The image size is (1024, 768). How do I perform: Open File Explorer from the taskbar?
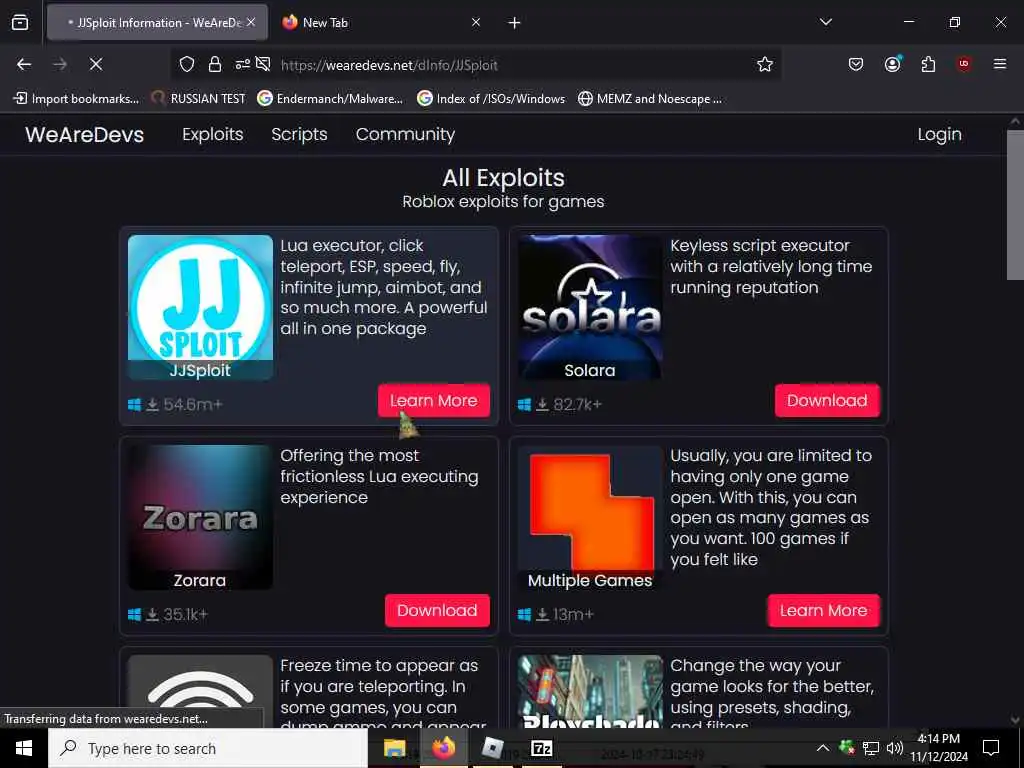coord(394,748)
